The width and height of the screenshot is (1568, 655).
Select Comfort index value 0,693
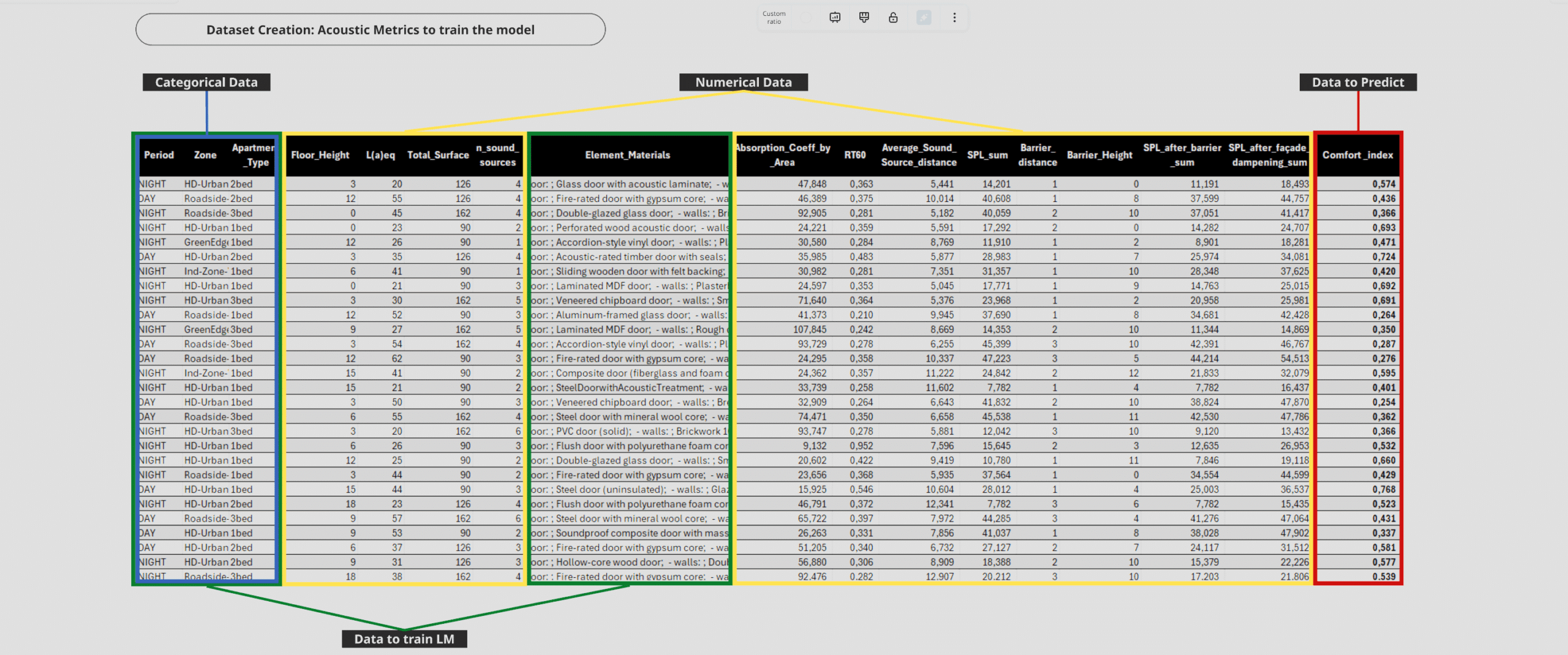1384,228
